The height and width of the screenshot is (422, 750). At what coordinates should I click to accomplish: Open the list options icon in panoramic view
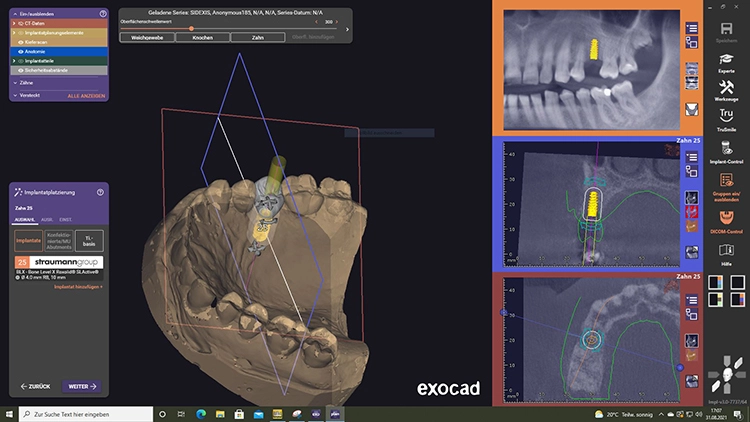pyautogui.click(x=692, y=28)
